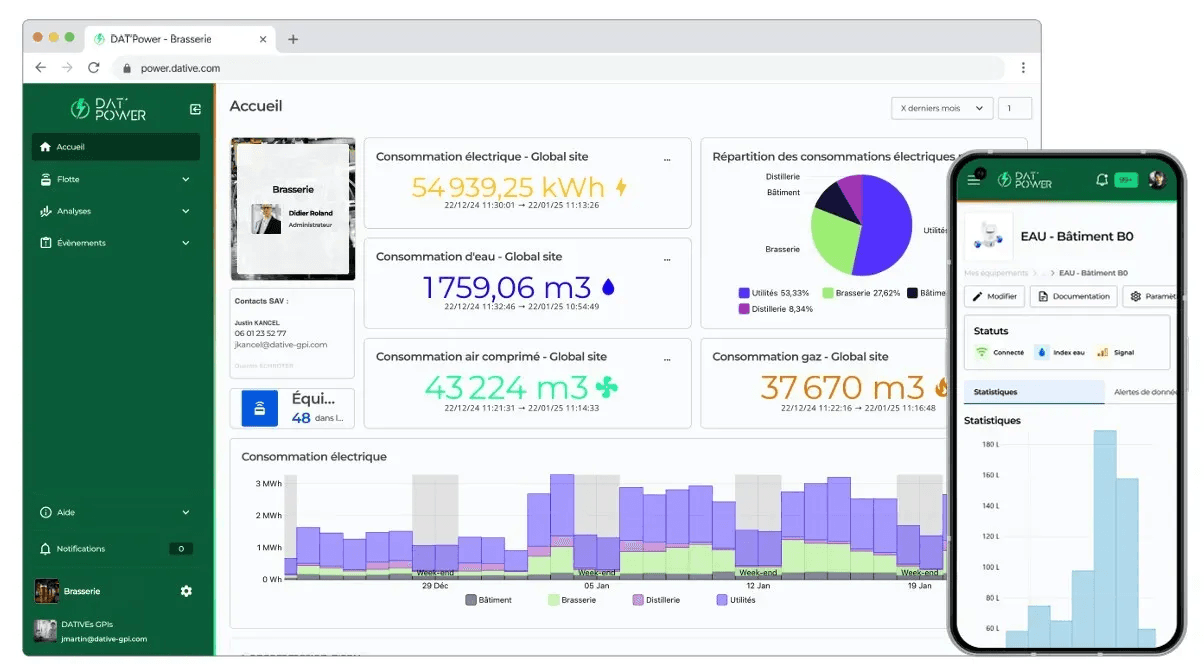Click the Équipements router icon tile
Image resolution: width=1204 pixels, height=664 pixels.
tap(260, 408)
